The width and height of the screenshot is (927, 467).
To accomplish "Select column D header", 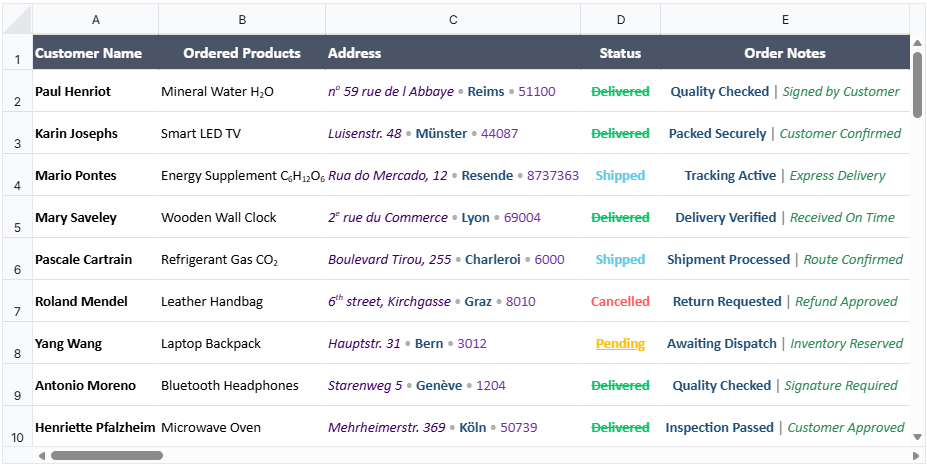I will (620, 20).
